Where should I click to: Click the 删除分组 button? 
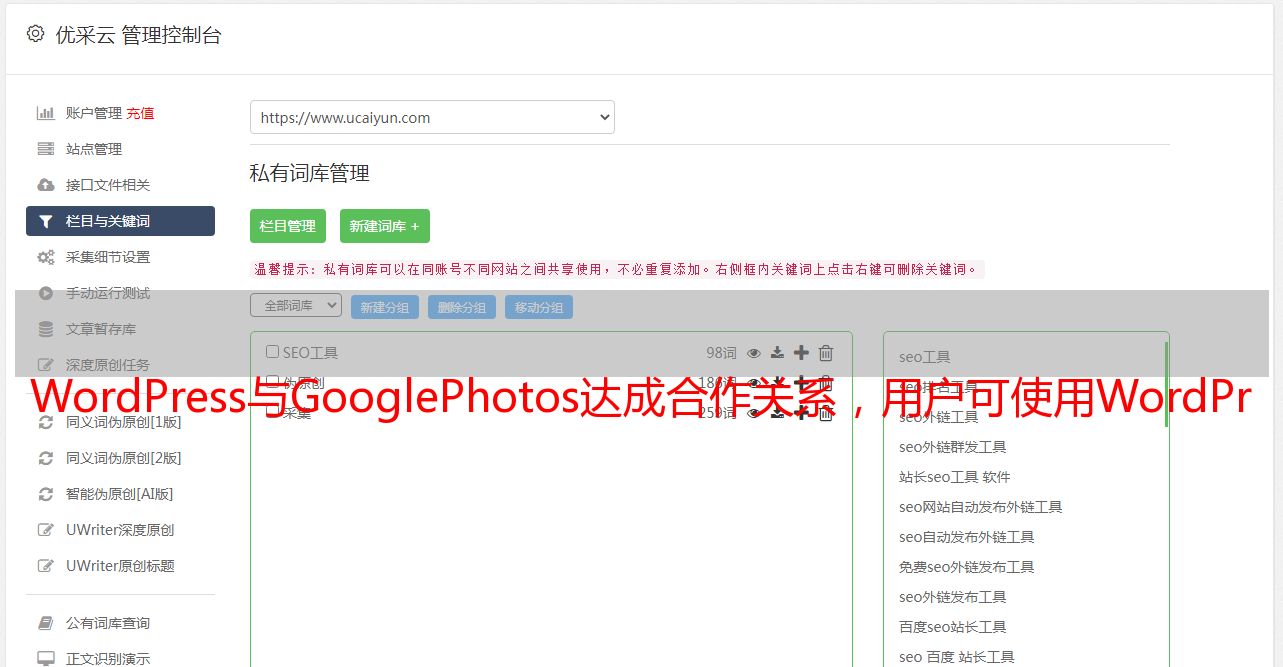coord(462,307)
